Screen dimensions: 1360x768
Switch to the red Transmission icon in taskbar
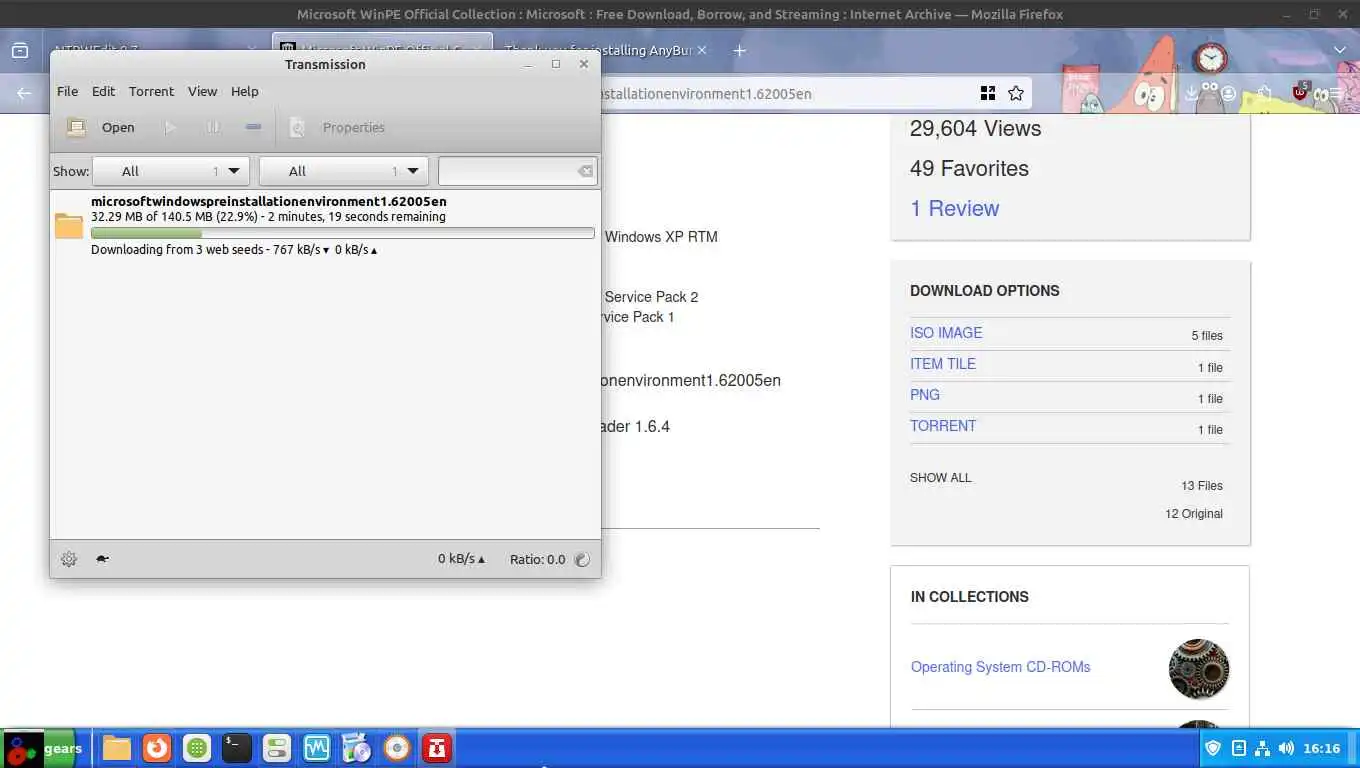click(437, 748)
